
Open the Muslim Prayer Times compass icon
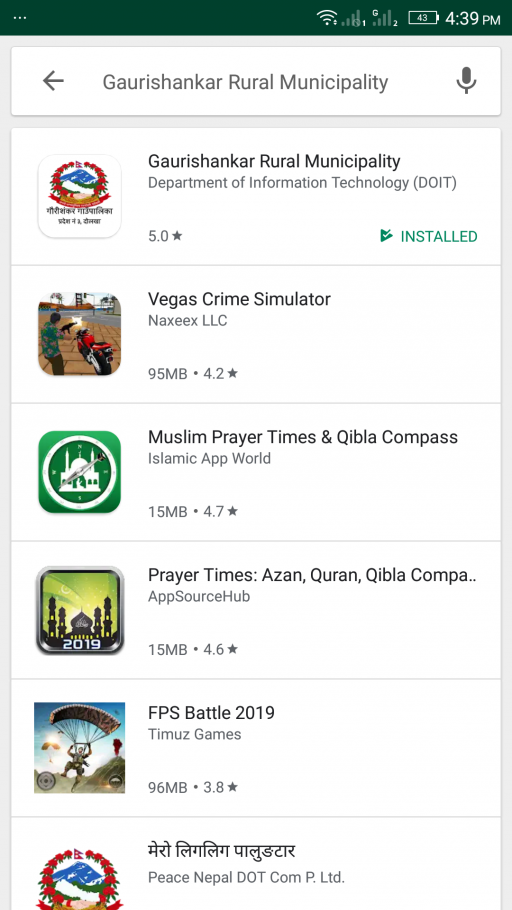80,472
